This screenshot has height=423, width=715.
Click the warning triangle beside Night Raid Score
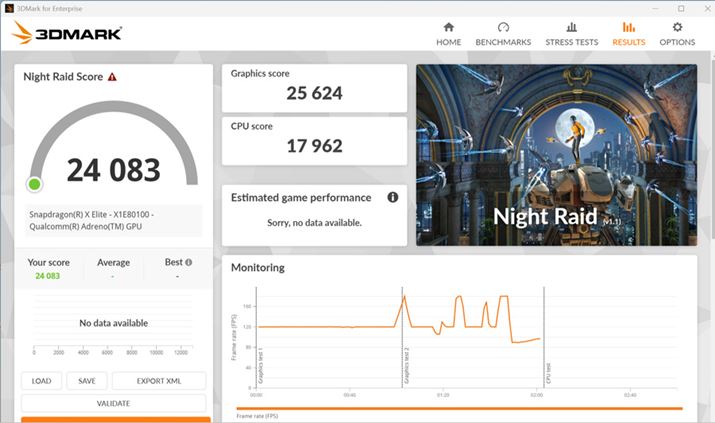click(x=112, y=77)
